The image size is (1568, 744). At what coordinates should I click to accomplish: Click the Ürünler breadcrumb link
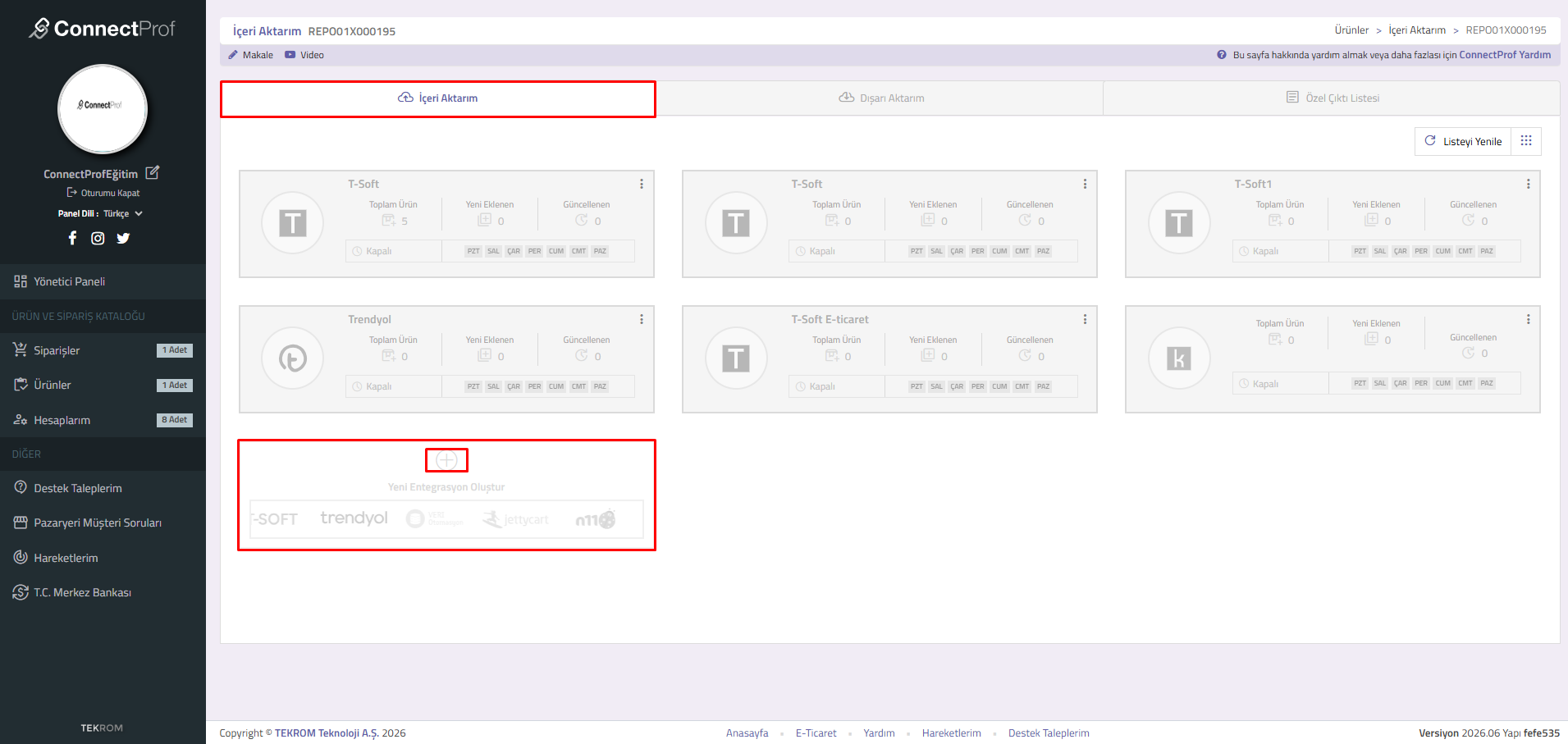tap(1351, 30)
